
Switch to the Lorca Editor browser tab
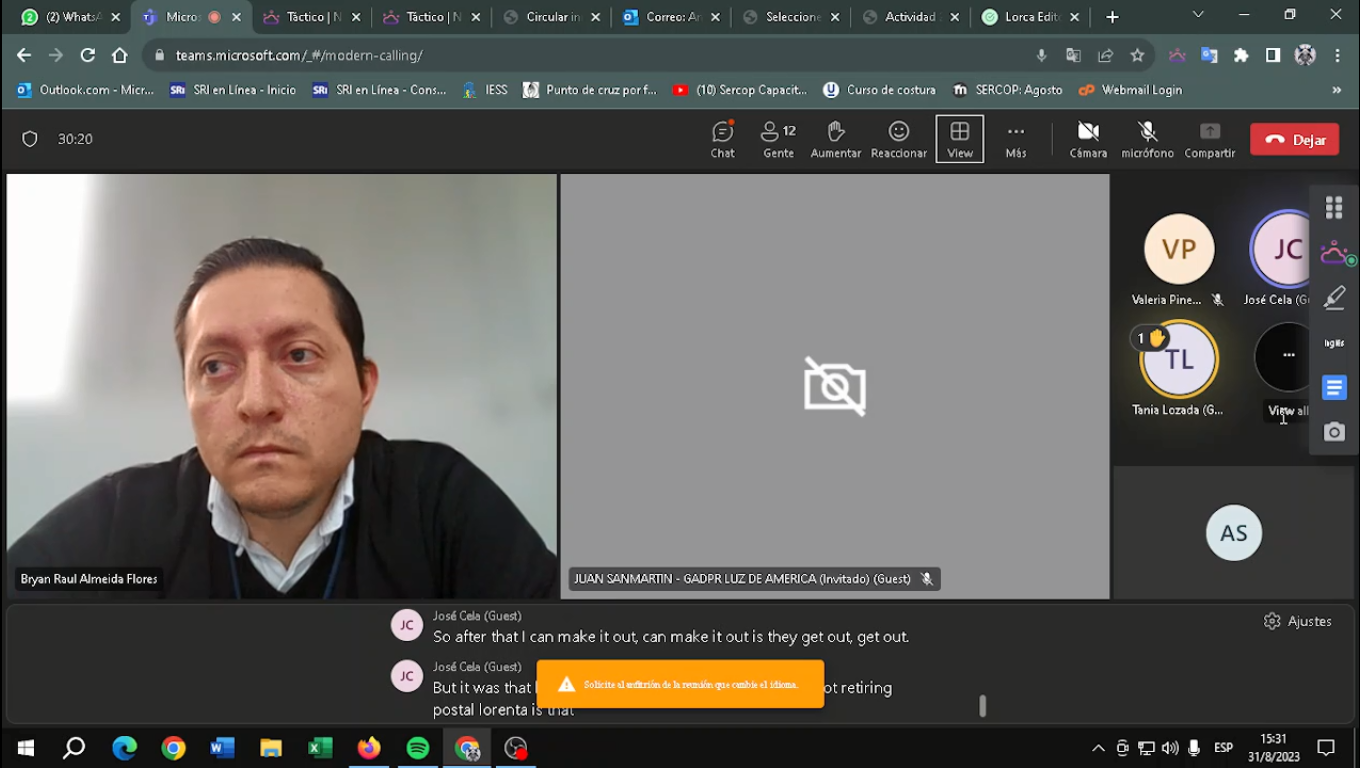coord(1030,17)
